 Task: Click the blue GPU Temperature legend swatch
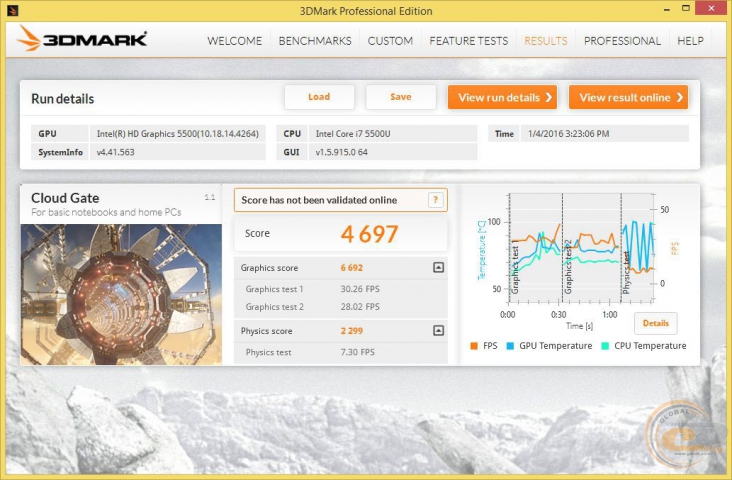click(x=510, y=346)
